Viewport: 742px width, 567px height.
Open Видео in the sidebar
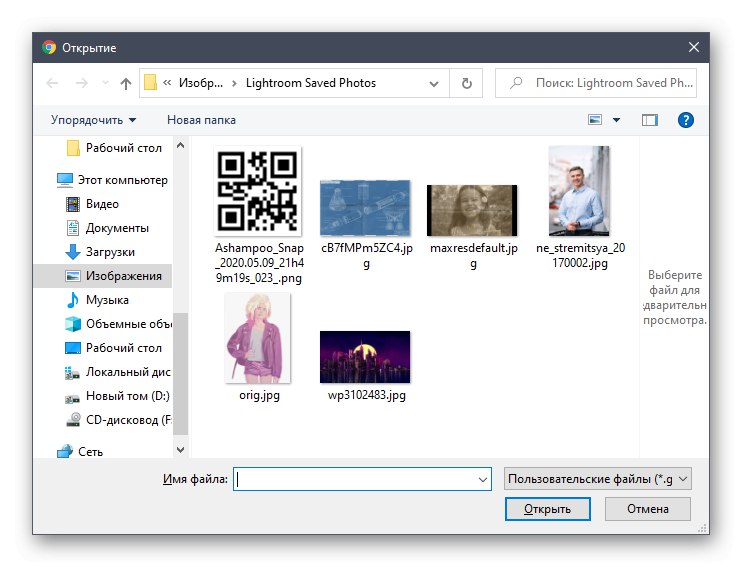(x=102, y=204)
